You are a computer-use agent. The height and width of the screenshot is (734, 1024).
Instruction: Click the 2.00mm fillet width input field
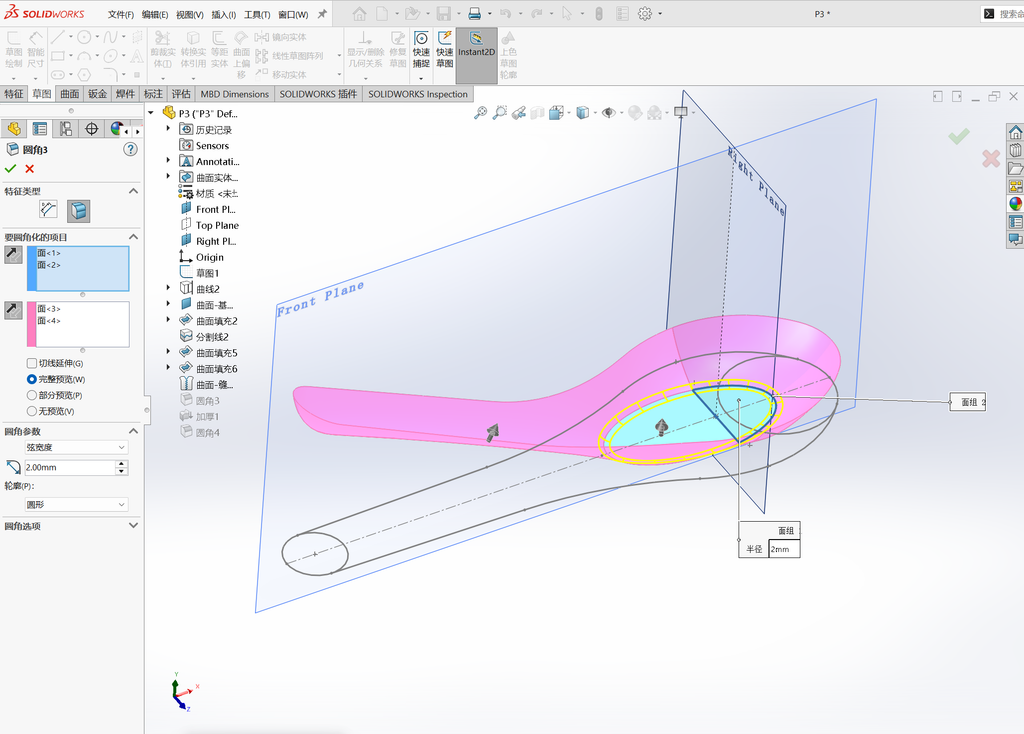[x=70, y=468]
